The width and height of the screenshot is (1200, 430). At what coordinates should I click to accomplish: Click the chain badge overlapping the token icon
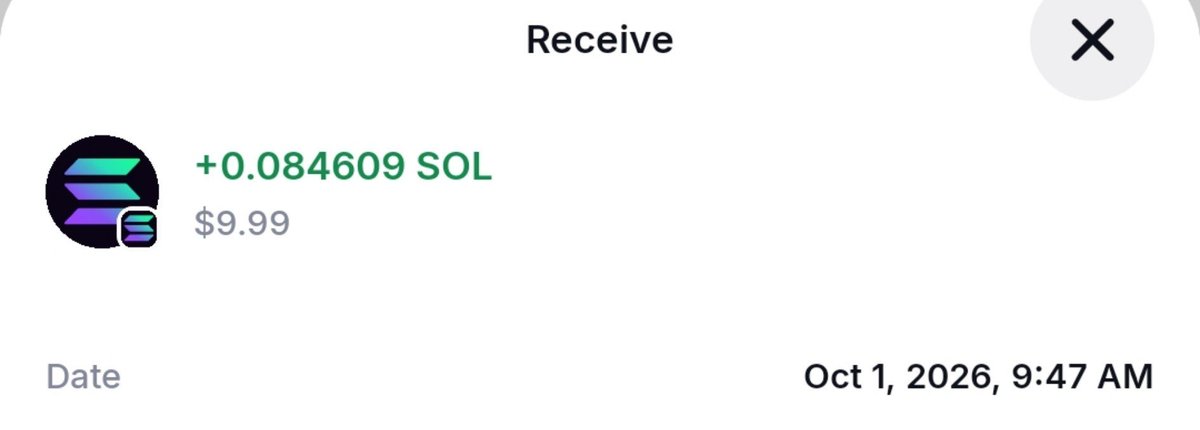(x=140, y=228)
